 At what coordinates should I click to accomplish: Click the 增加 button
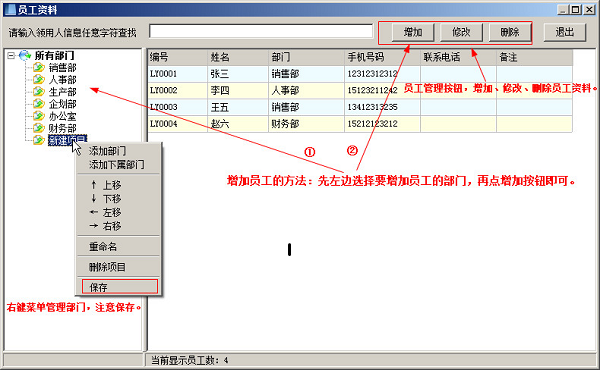click(413, 32)
